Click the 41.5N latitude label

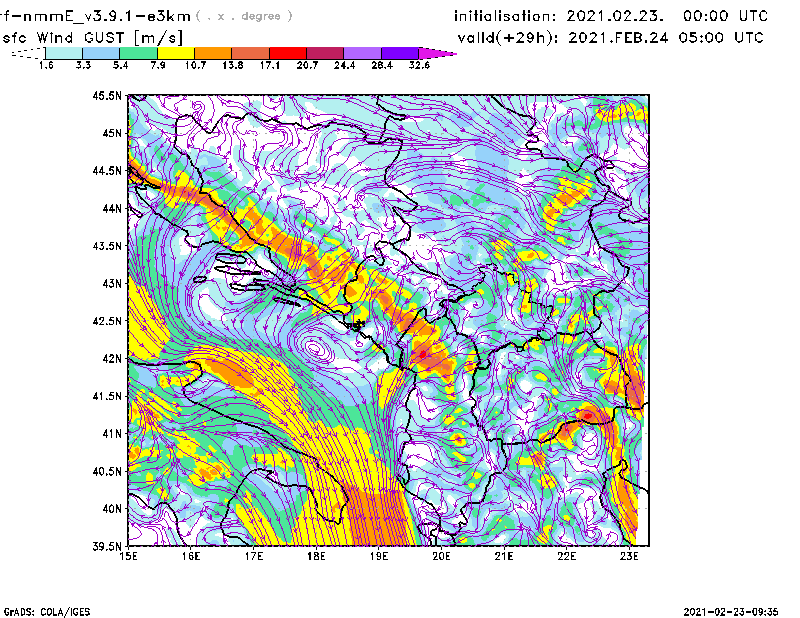(x=107, y=396)
